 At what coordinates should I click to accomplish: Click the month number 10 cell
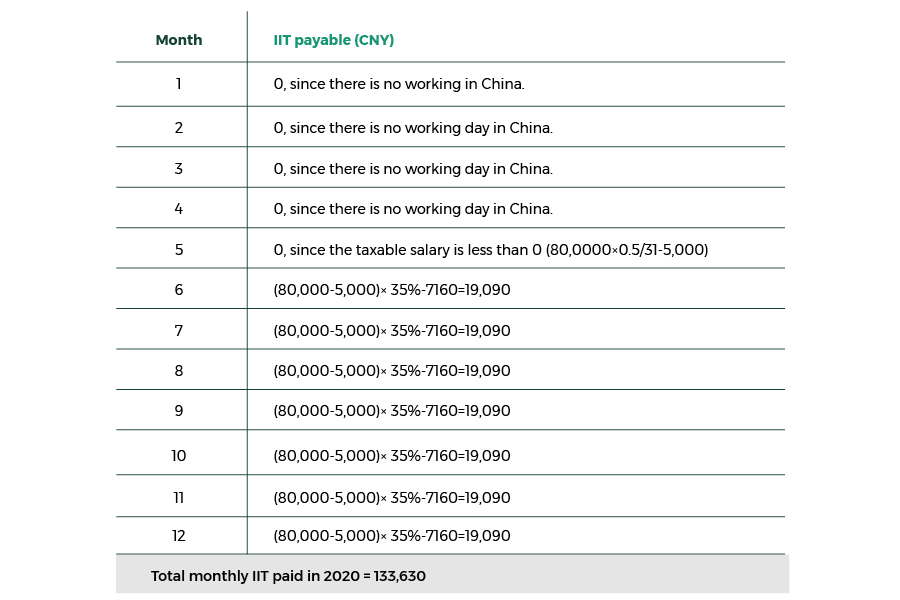tap(179, 456)
